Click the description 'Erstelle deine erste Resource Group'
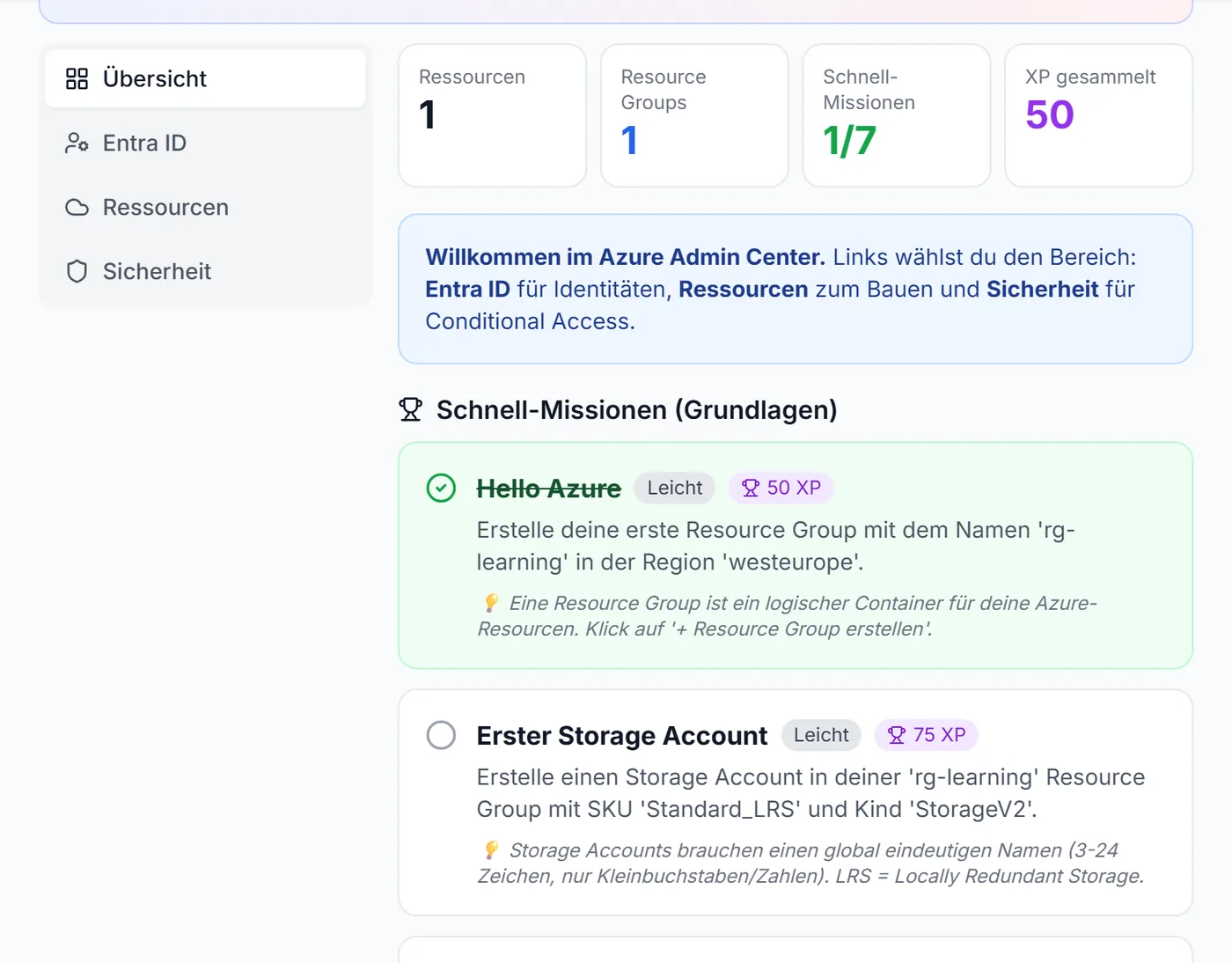The width and height of the screenshot is (1232, 963). click(776, 546)
